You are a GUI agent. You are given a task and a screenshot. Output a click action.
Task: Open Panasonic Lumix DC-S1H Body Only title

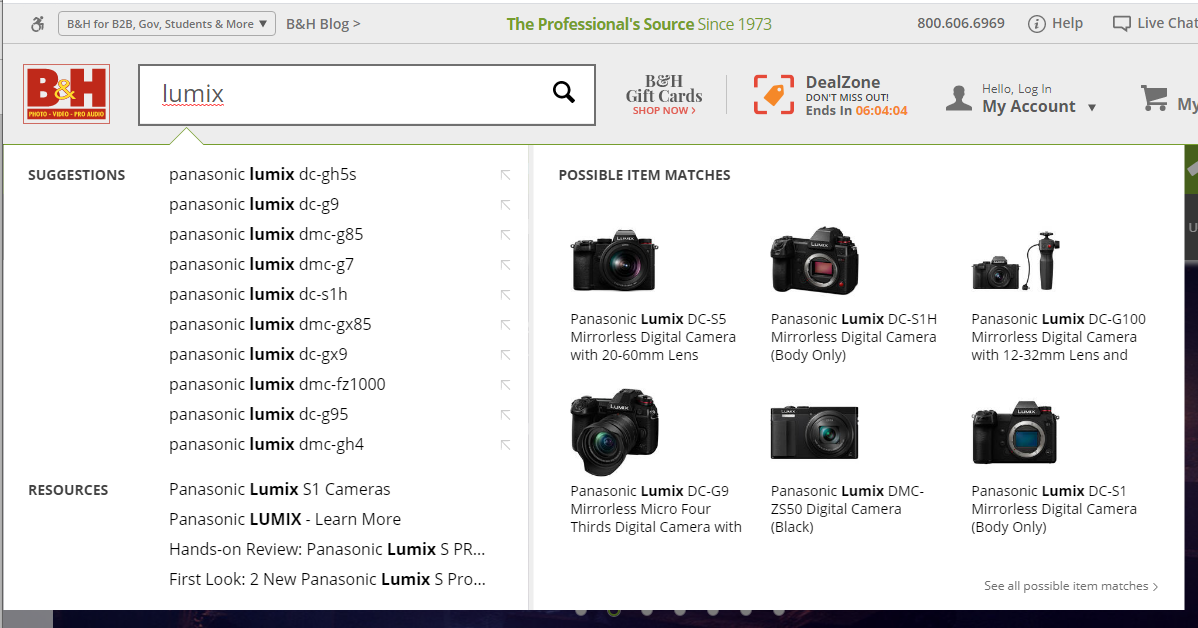(853, 337)
